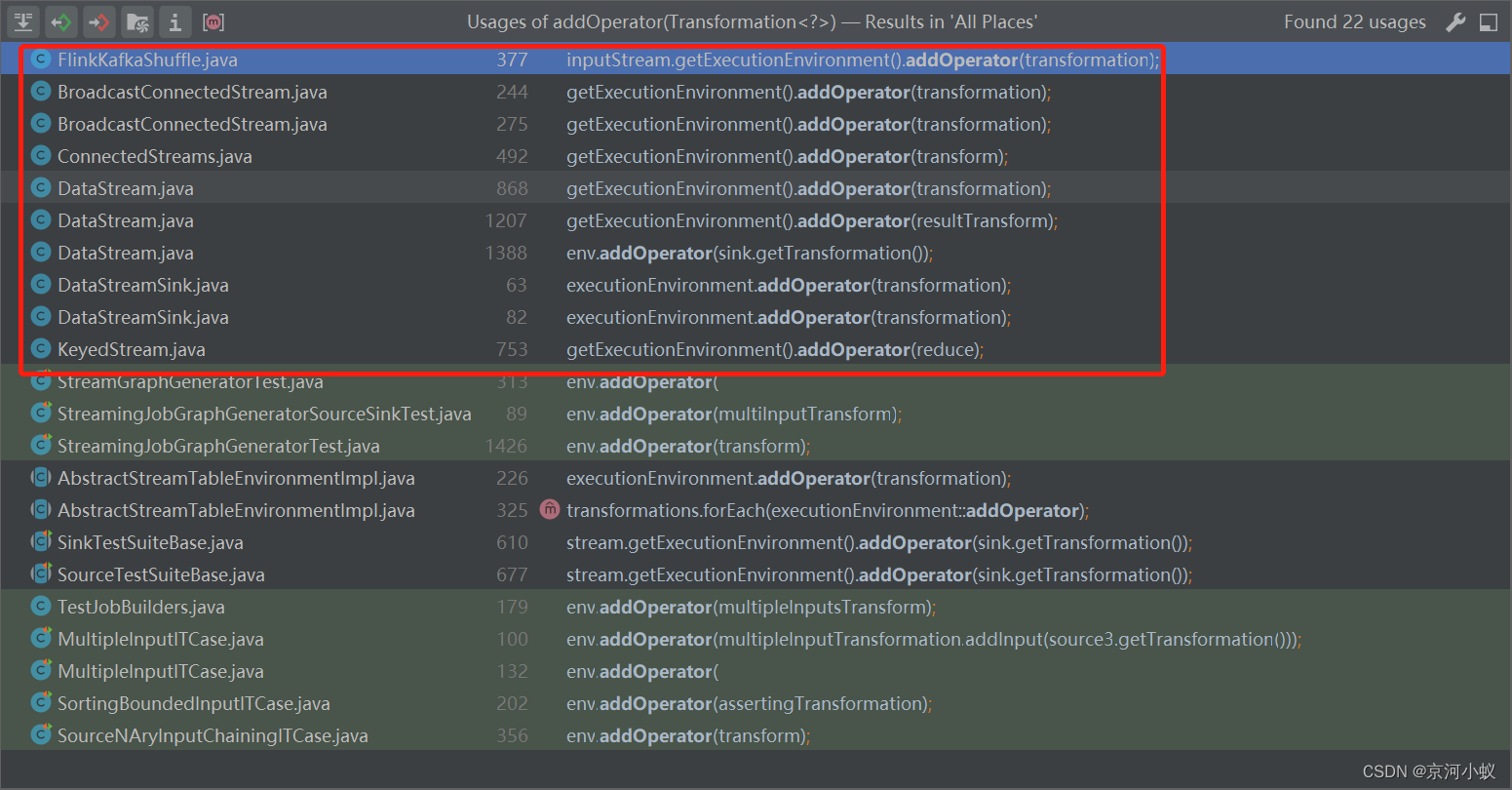Click the popup title 'Usages of addOperator'
Viewport: 1512px width, 790px height.
click(x=752, y=21)
